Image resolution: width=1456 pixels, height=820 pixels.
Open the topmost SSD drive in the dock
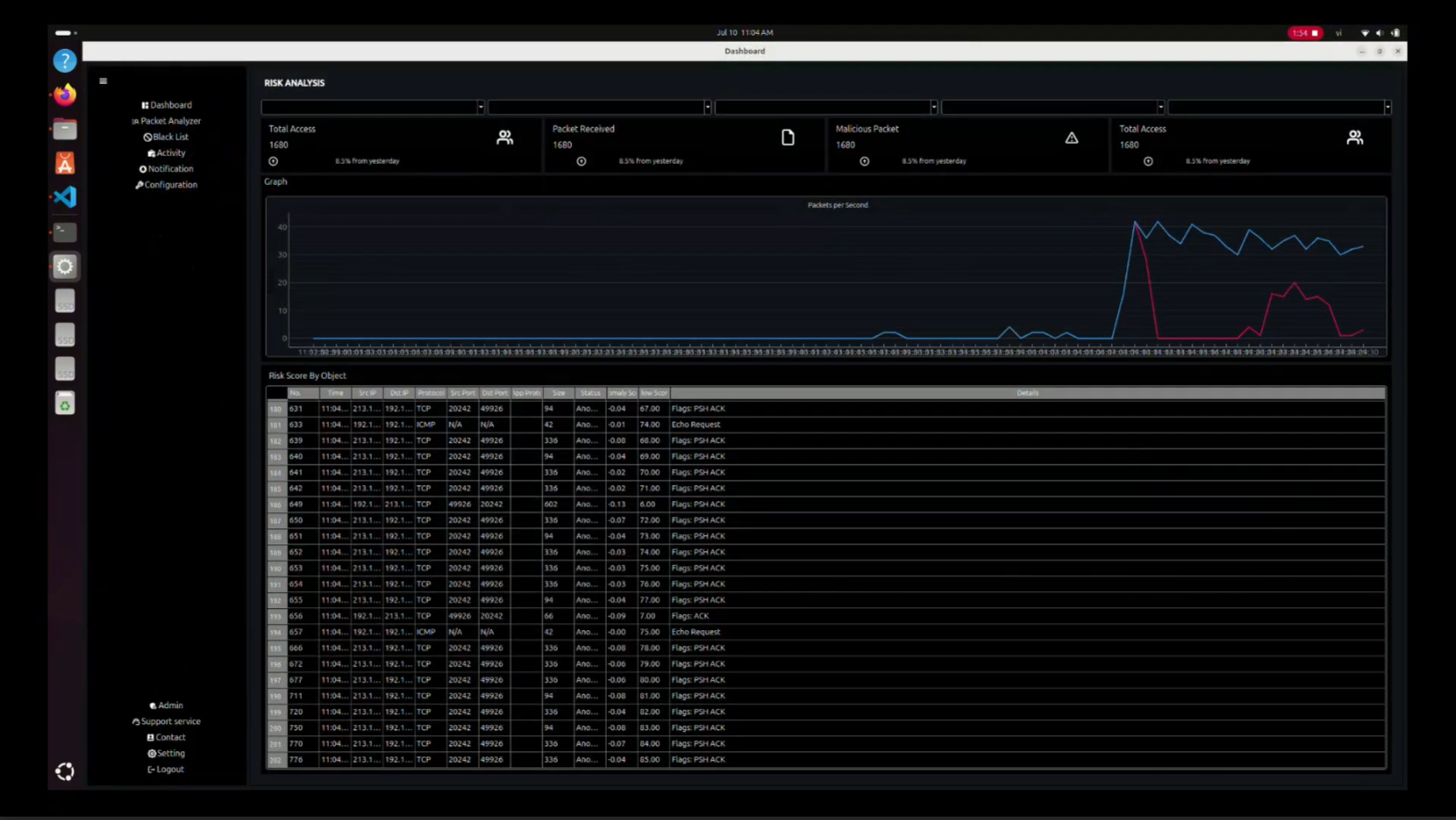pos(65,301)
